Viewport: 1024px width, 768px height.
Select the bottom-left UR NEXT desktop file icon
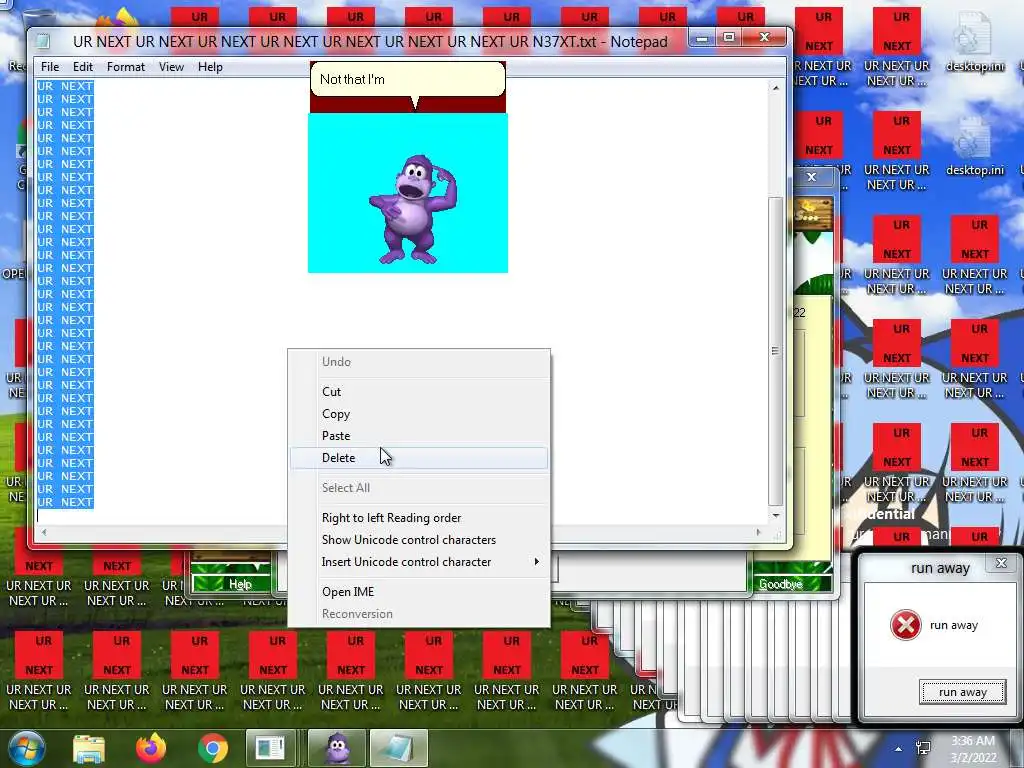point(39,671)
